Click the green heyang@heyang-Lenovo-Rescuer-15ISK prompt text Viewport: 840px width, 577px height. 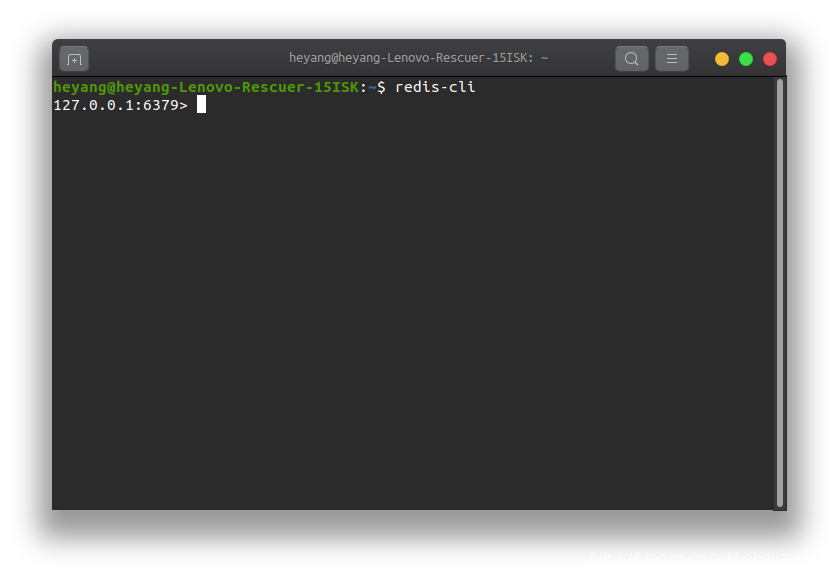tap(206, 87)
